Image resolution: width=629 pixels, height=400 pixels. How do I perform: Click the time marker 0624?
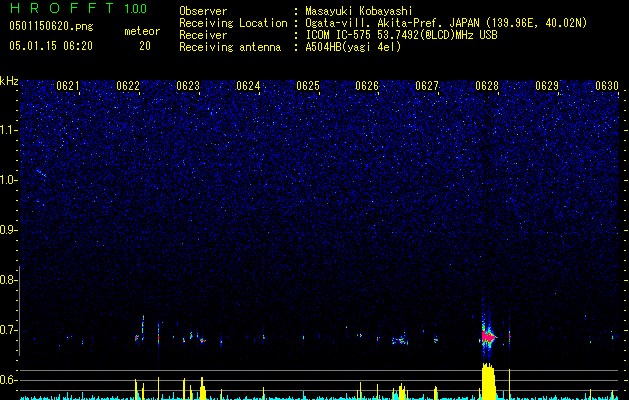coord(248,86)
